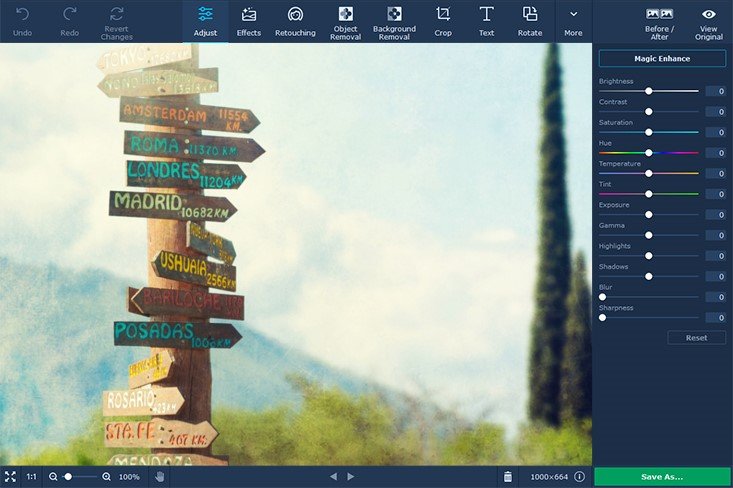Click the Saturation value input field

coord(716,132)
